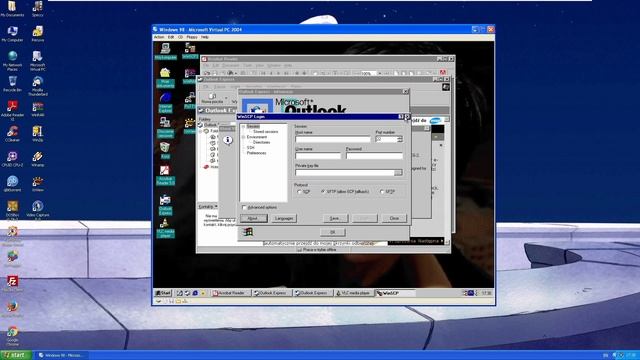
Task: Open My Network Places desktop icon
Action: (12, 61)
